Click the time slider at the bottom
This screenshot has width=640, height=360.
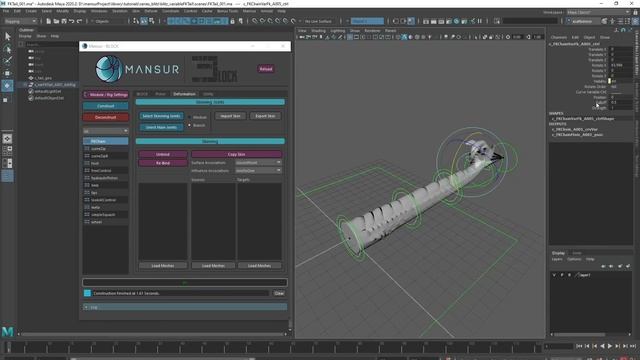pyautogui.click(x=273, y=347)
